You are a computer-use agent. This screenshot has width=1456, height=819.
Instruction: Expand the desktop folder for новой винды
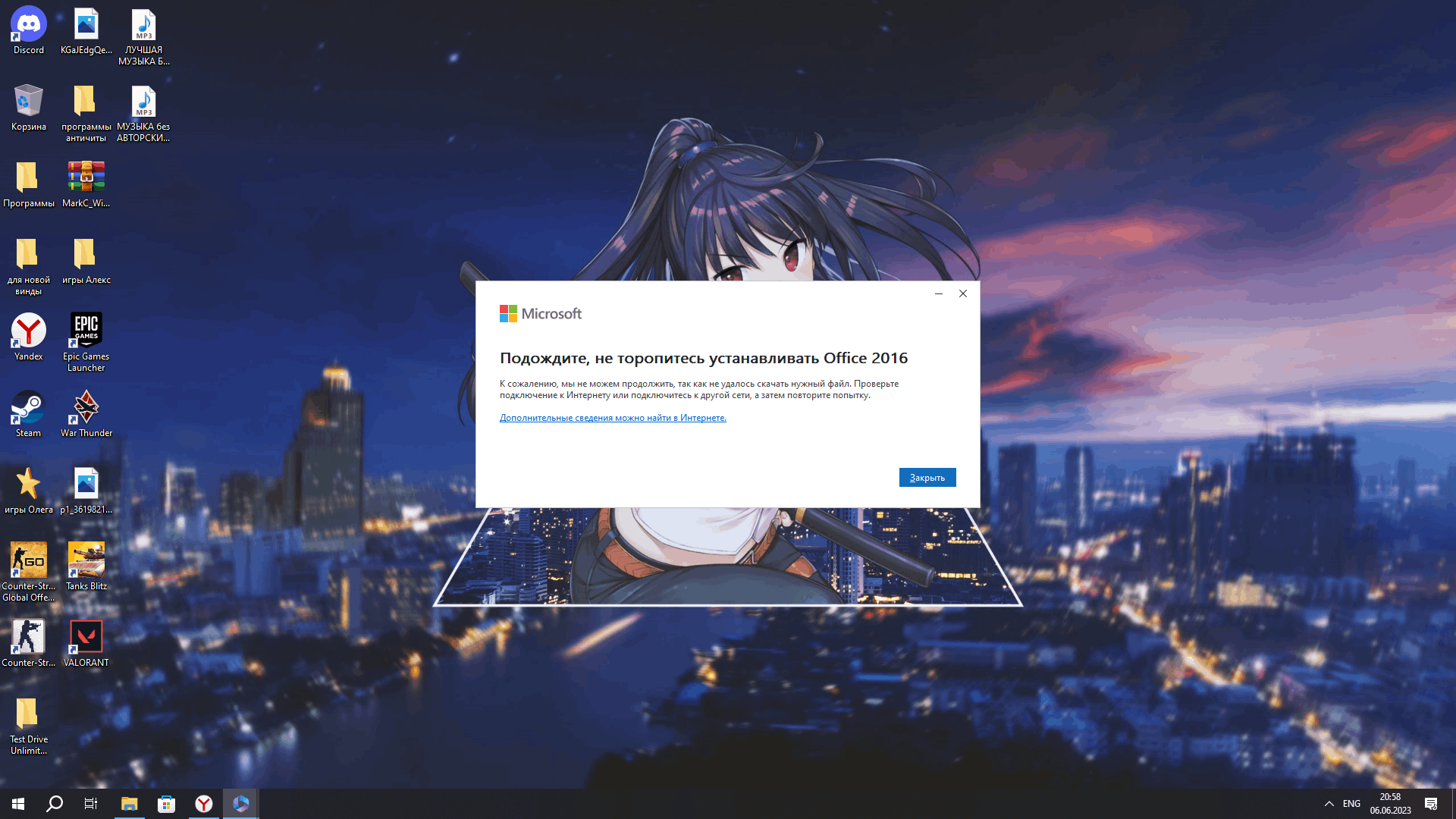[x=28, y=253]
